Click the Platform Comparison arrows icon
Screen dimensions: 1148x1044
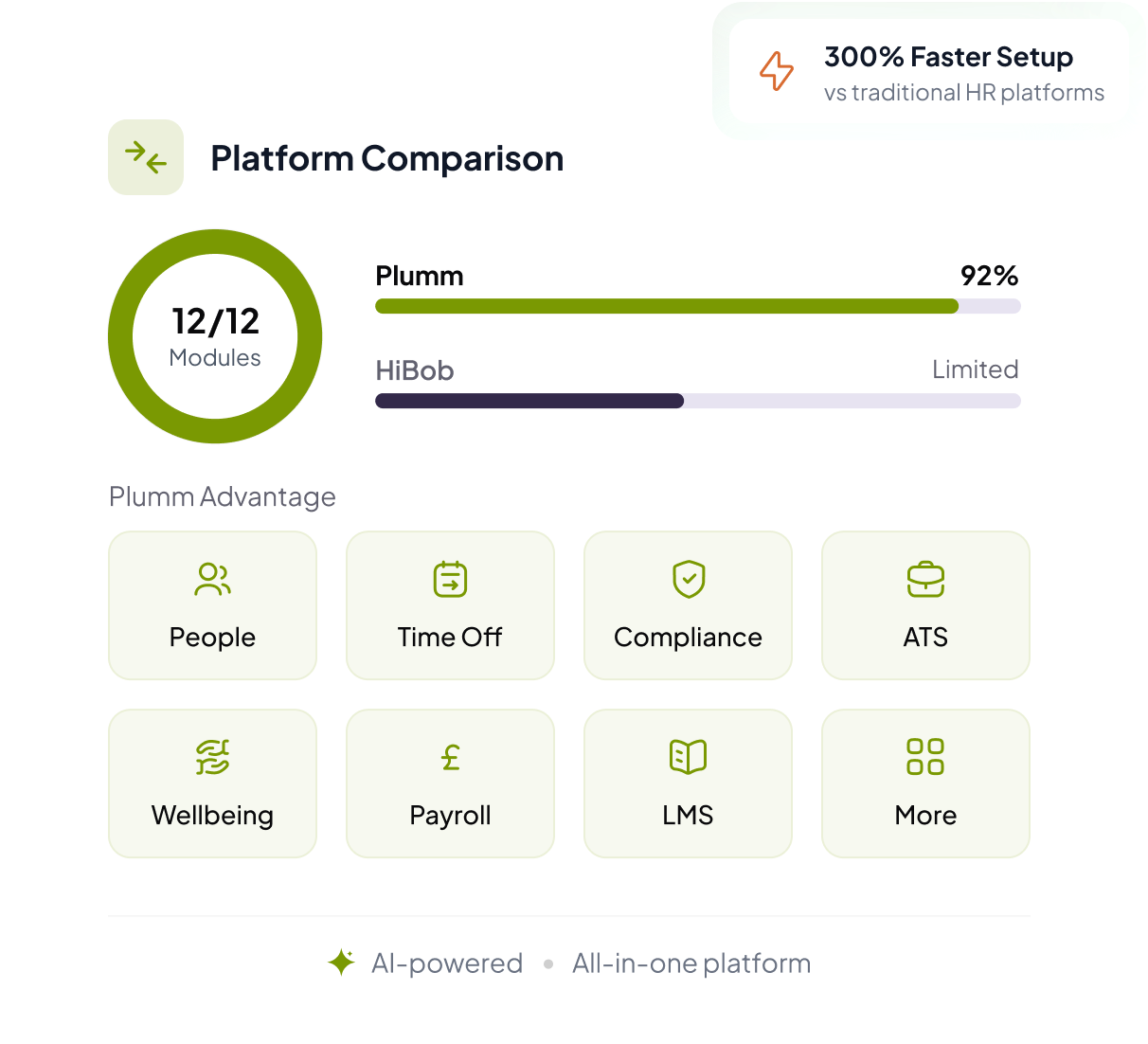(x=146, y=157)
